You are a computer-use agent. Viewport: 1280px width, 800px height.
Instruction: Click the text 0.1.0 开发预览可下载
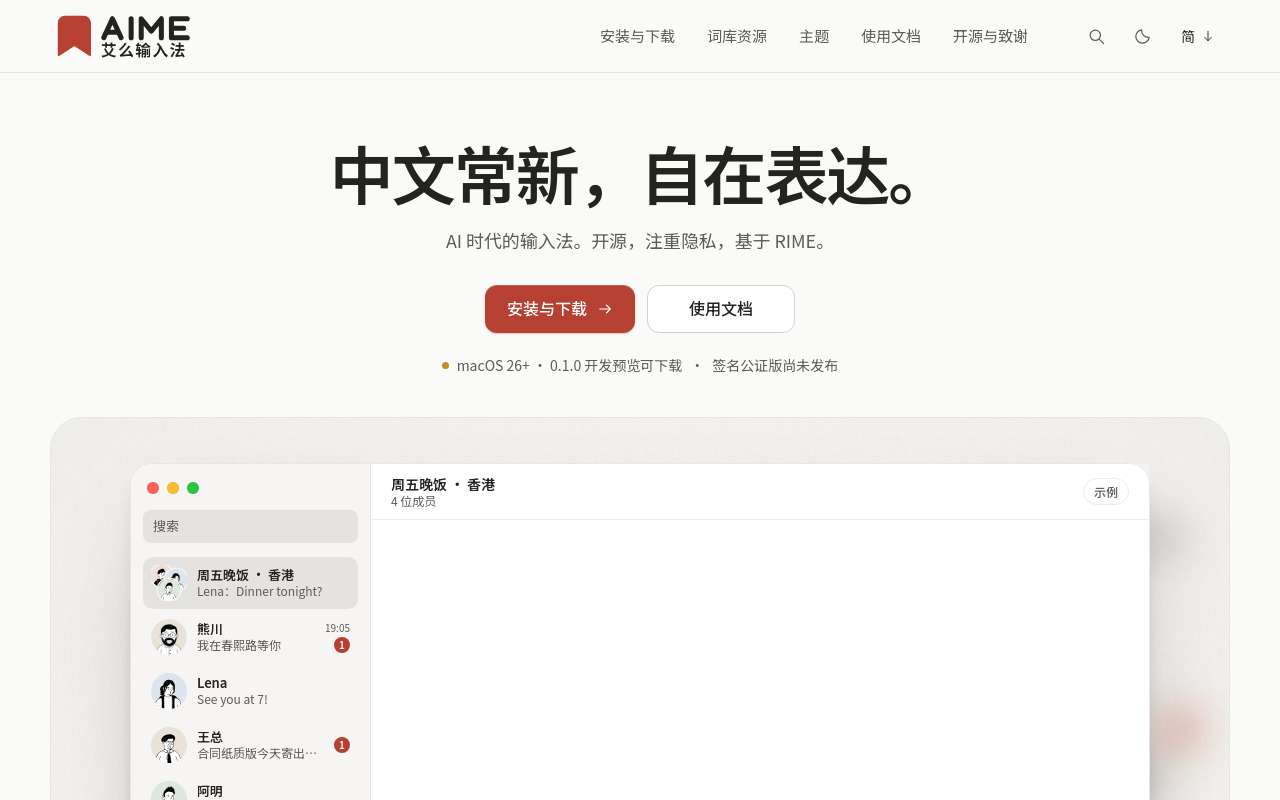[x=616, y=366]
